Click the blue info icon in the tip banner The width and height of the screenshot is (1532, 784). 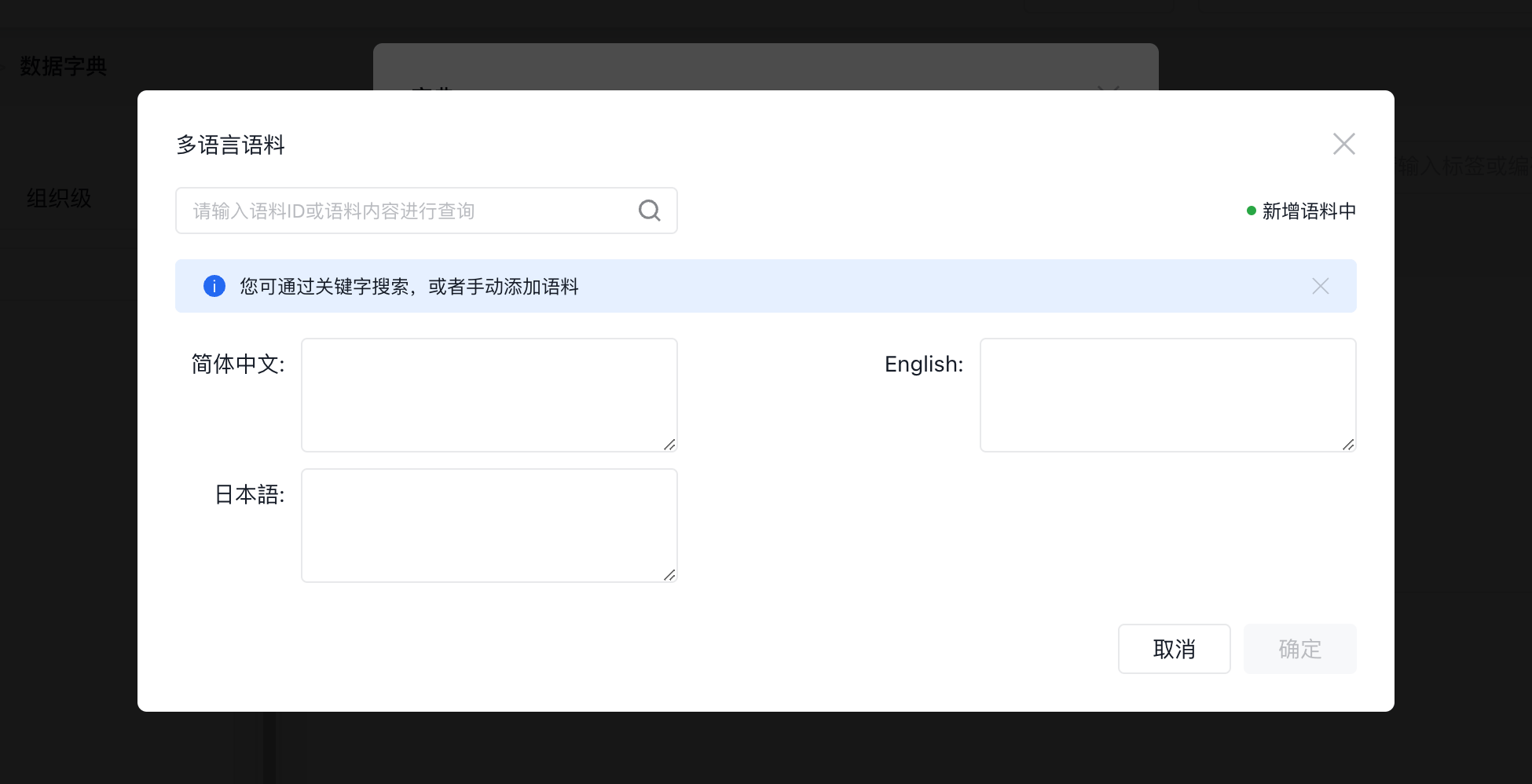pos(214,286)
